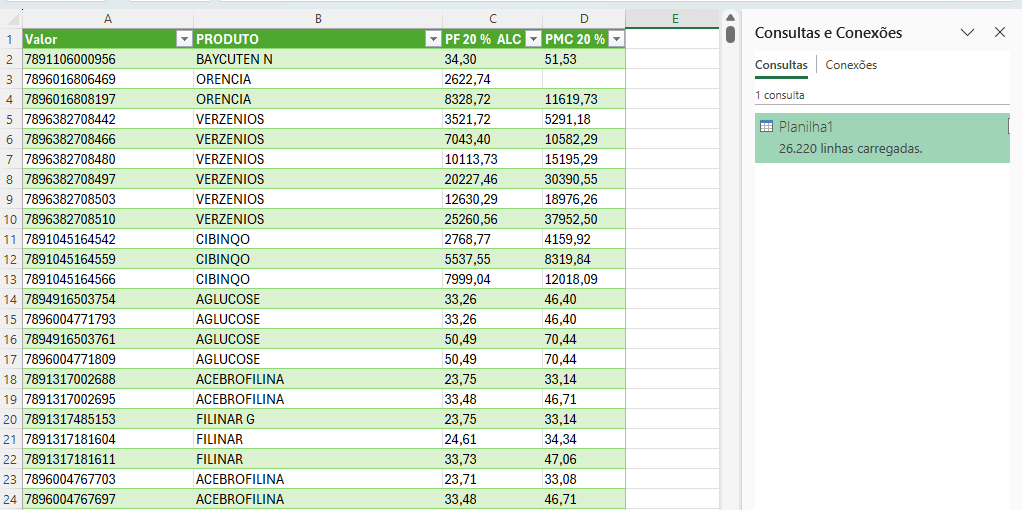
Task: Click cell value 2622,74
Action: [492, 80]
